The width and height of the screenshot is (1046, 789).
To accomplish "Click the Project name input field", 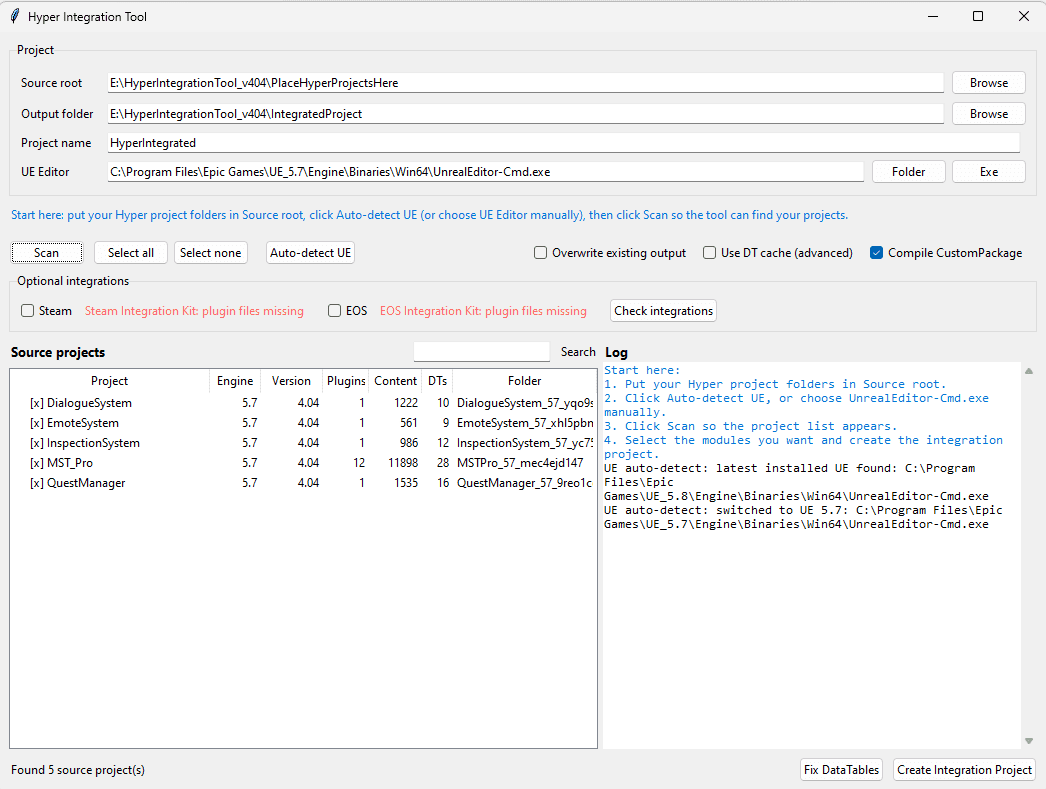I will click(x=564, y=143).
